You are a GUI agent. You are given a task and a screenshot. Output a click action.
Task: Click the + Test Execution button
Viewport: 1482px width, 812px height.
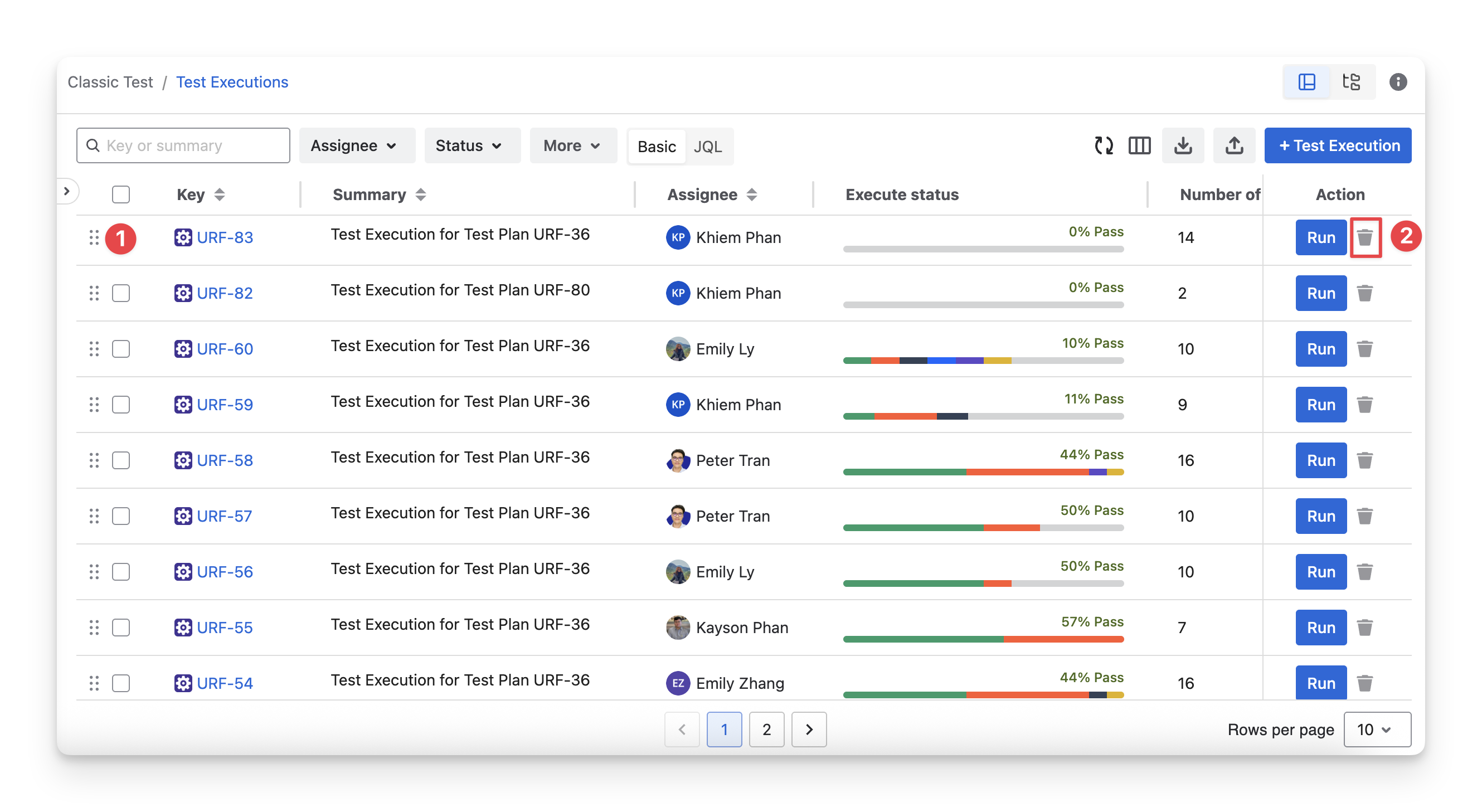point(1338,145)
